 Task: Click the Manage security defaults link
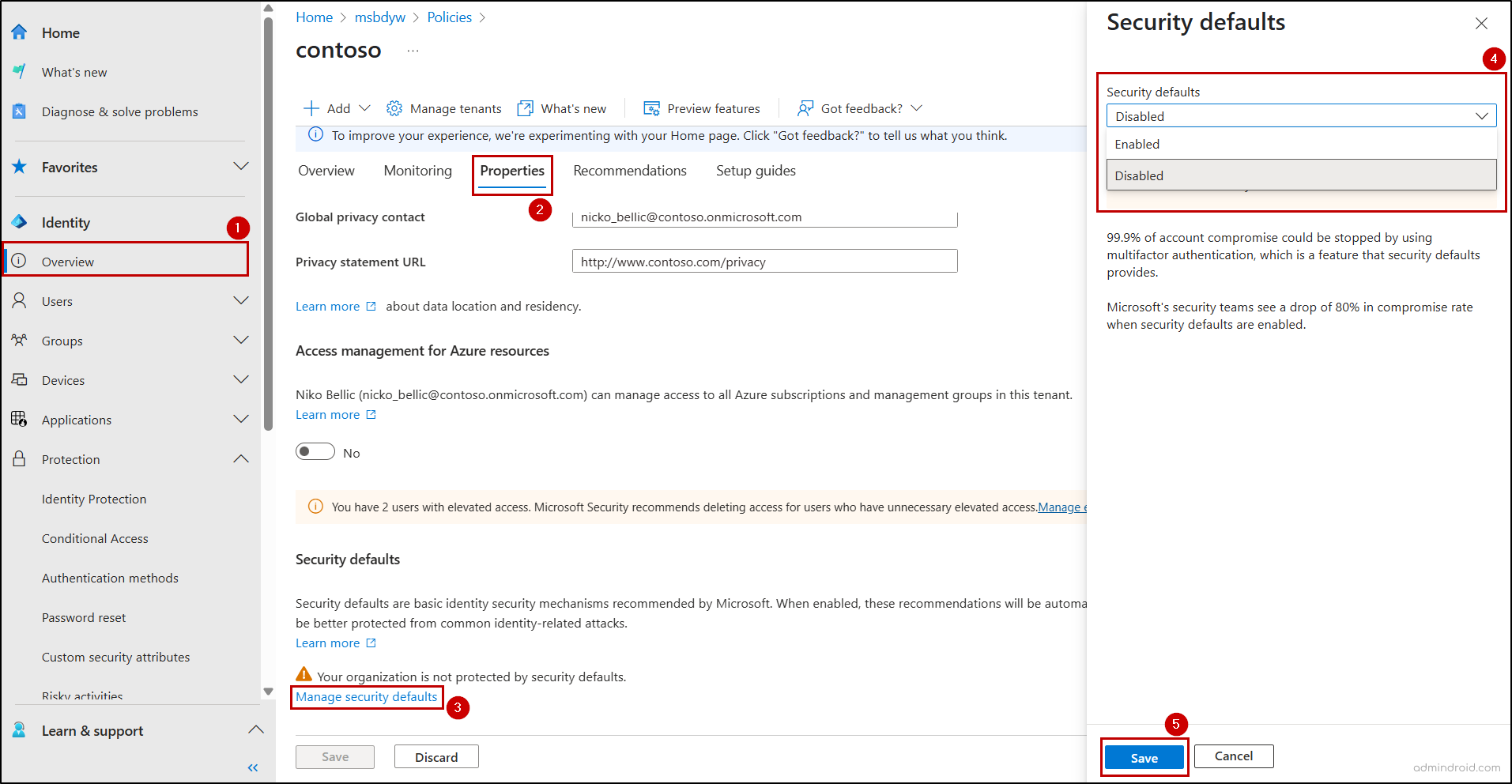click(366, 696)
